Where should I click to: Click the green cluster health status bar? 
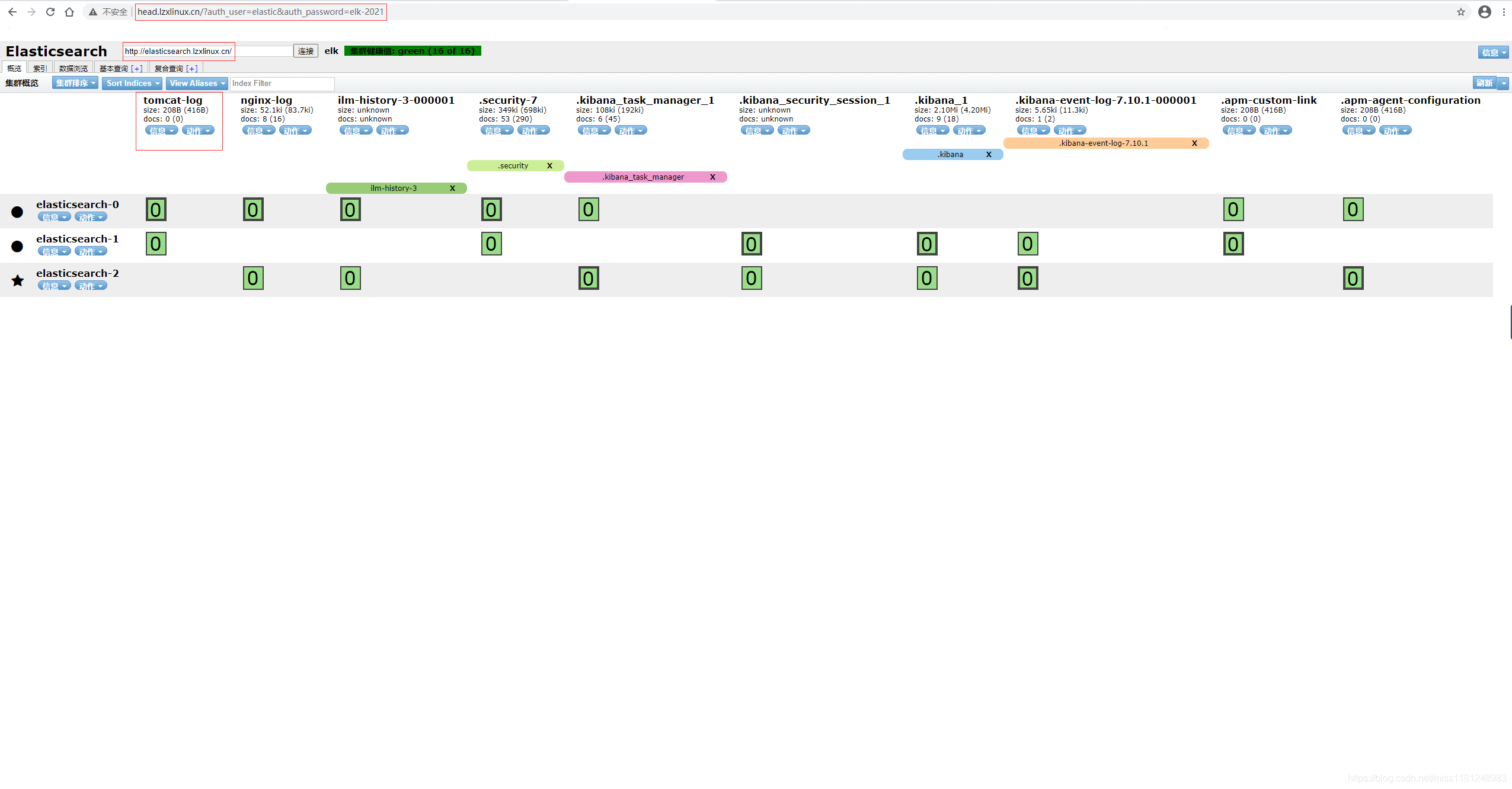click(x=413, y=51)
